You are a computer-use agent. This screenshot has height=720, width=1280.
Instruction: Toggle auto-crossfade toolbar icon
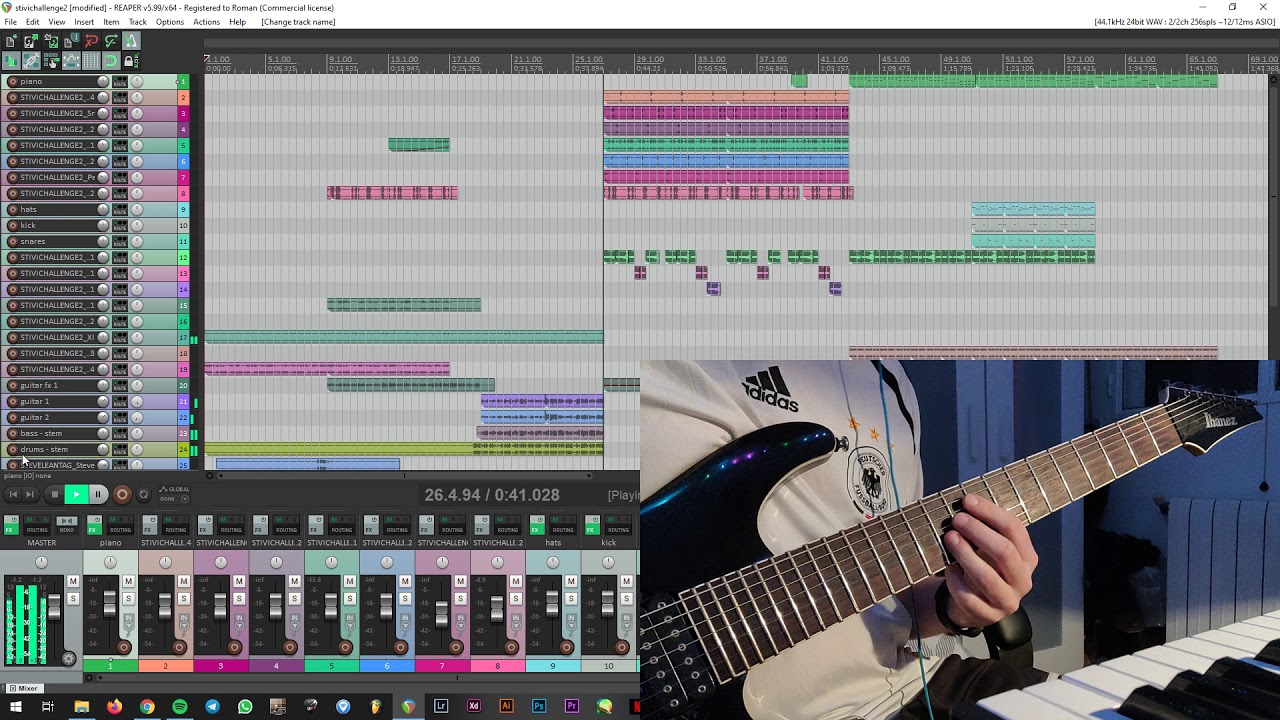click(11, 61)
